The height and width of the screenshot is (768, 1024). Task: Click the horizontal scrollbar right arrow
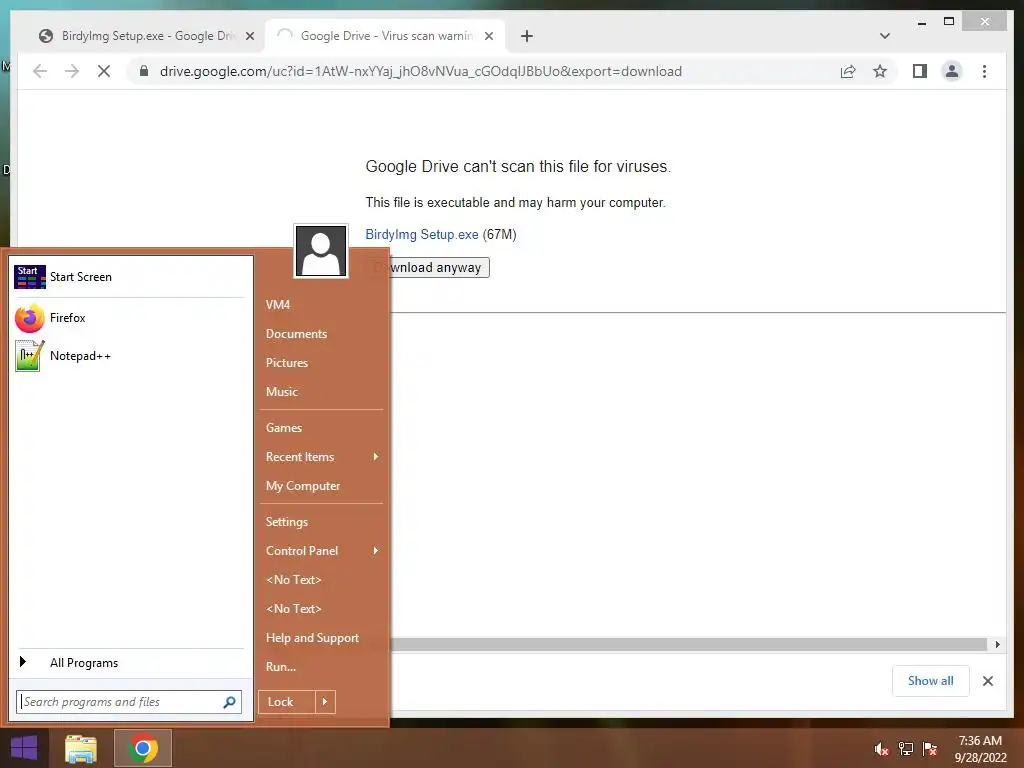997,645
